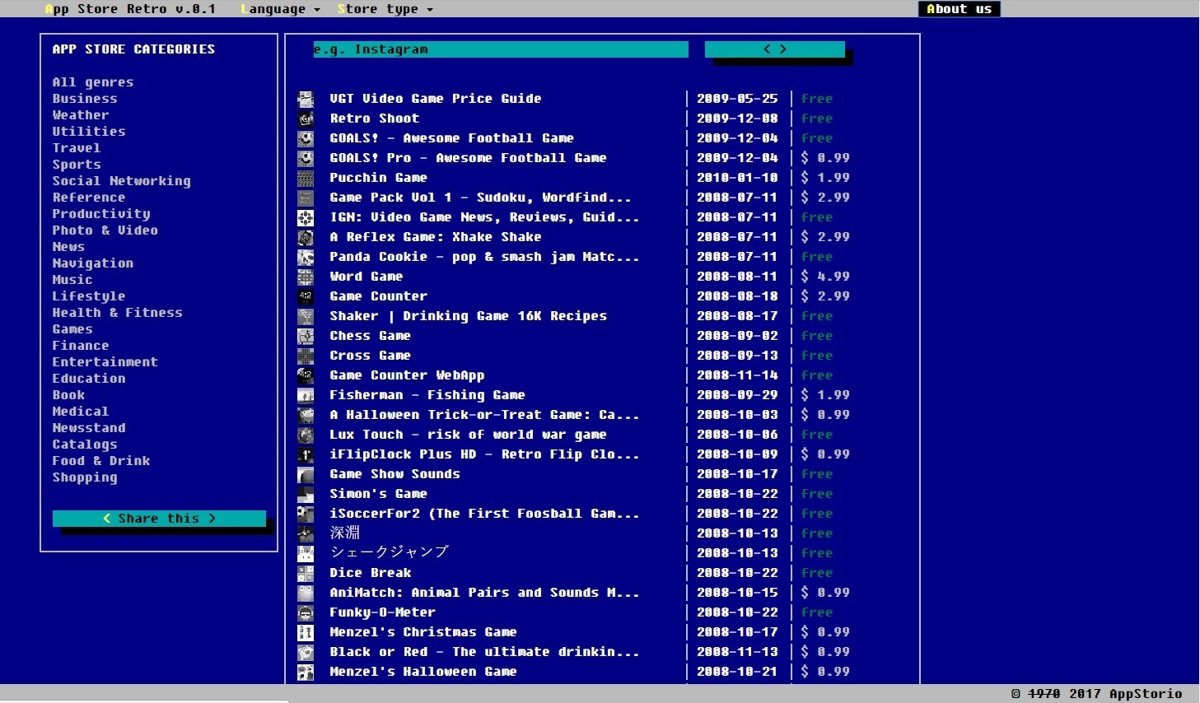The image size is (1200, 703).
Task: Click the VGT Video Game Price Guide app icon
Action: pos(306,99)
